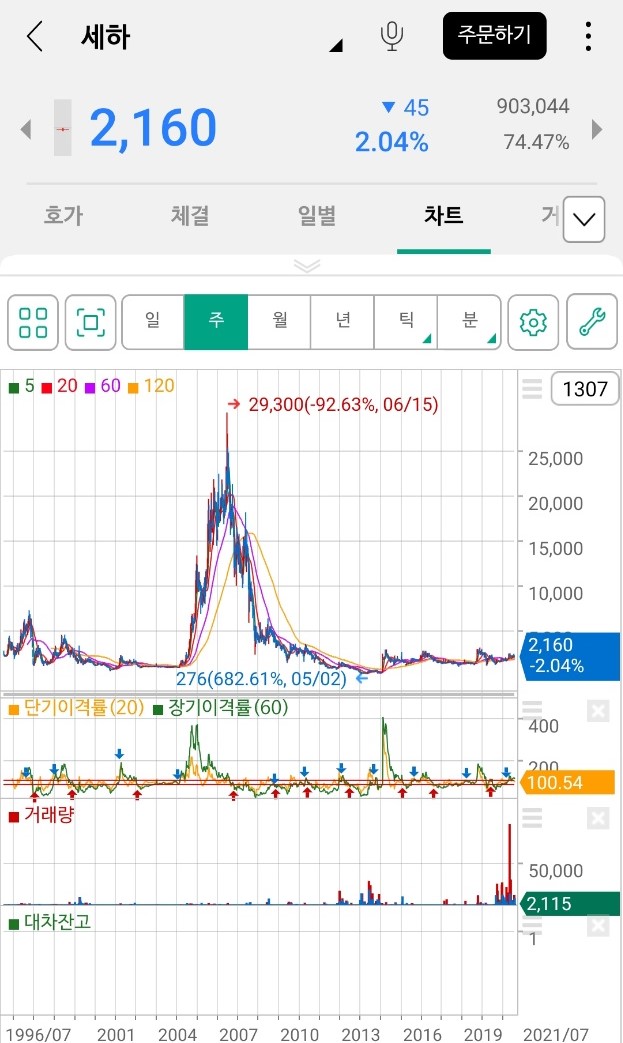Tap the 대차잔고 legend label
Screen dimensions: 623x1043
click(50, 922)
